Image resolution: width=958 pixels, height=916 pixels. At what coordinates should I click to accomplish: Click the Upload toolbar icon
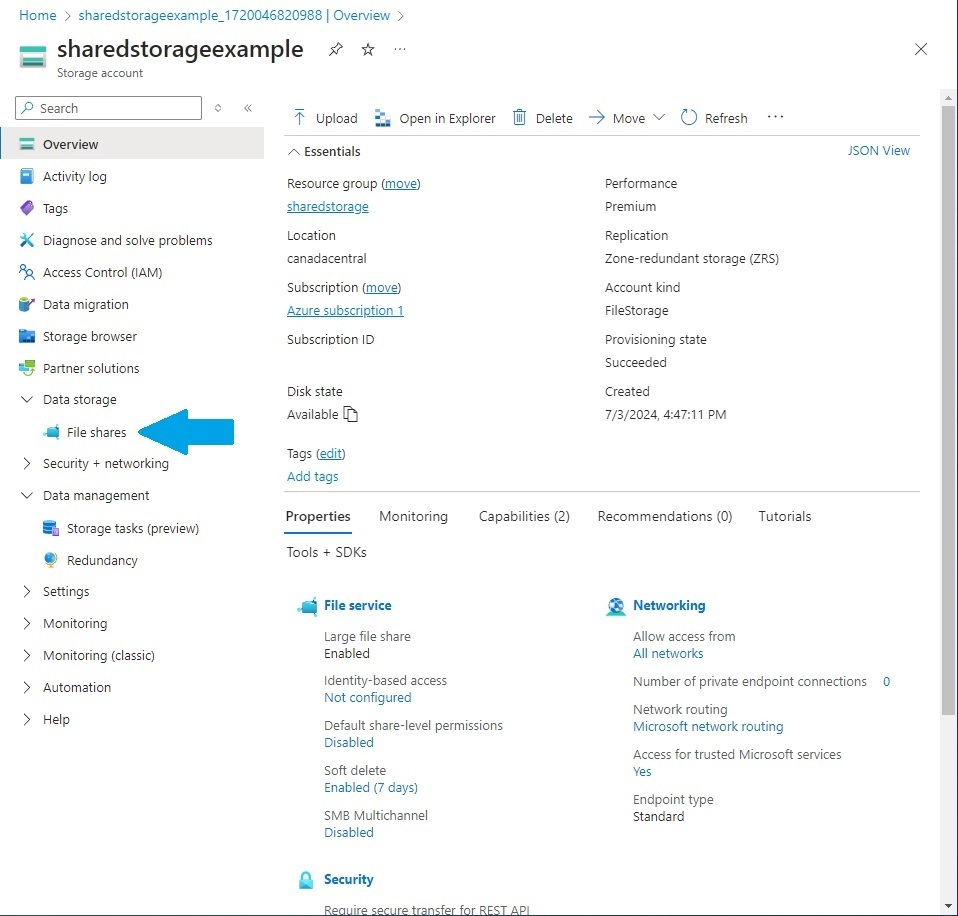[302, 117]
